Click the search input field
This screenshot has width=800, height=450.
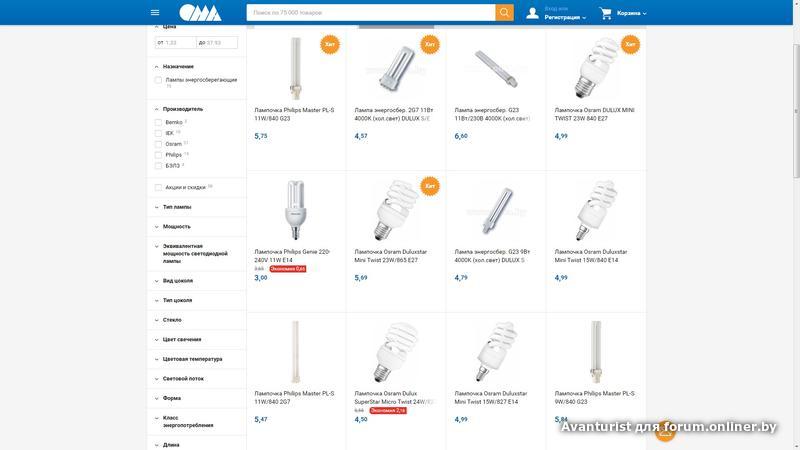(x=371, y=13)
